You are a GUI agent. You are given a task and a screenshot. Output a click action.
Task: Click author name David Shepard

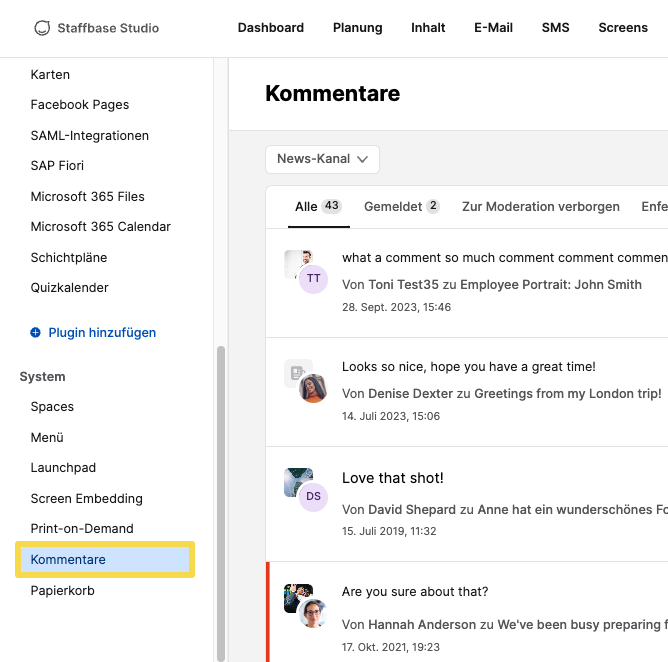coord(412,509)
